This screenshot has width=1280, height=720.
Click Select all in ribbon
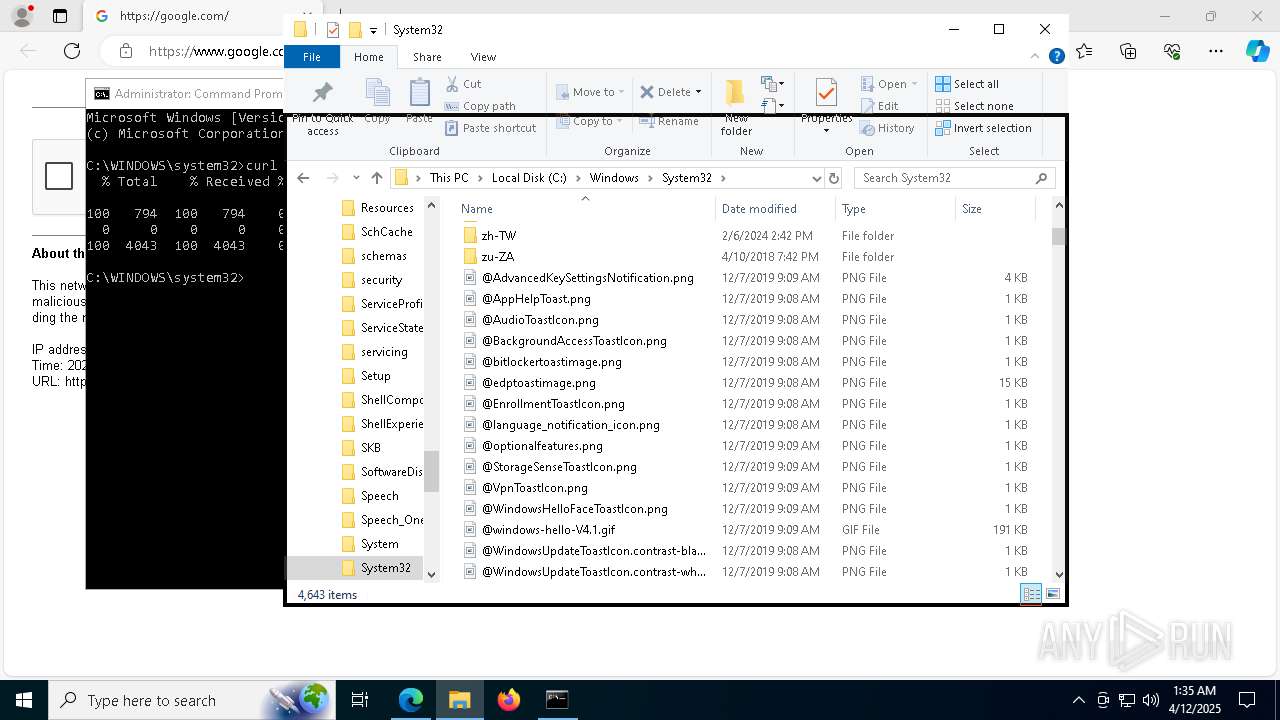tap(967, 84)
